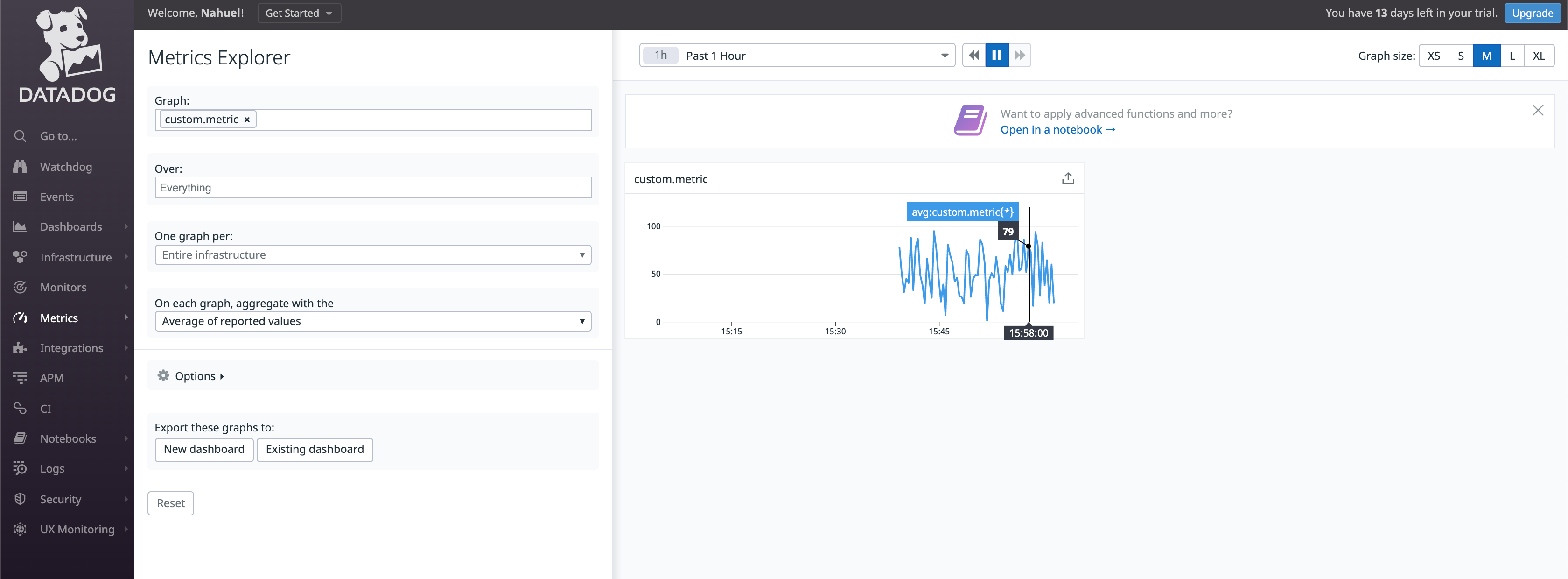Click the Reset button
1568x579 pixels.
tap(170, 503)
